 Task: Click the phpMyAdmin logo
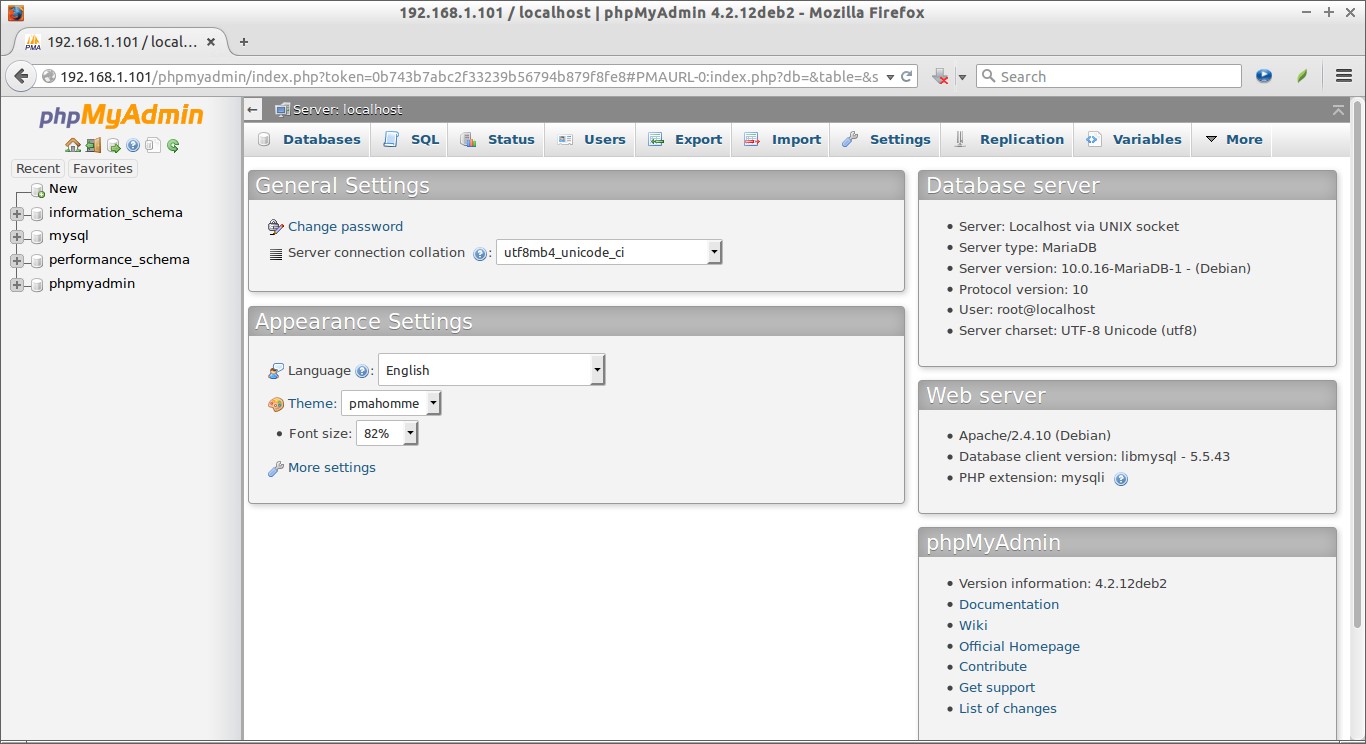click(121, 116)
